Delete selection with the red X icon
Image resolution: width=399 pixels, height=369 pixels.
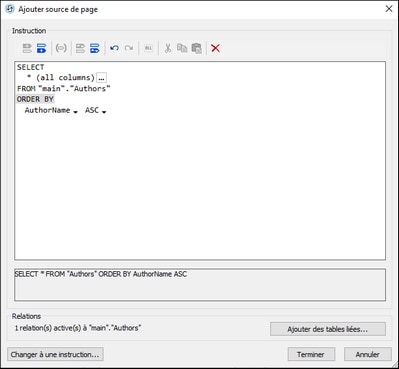pos(216,48)
